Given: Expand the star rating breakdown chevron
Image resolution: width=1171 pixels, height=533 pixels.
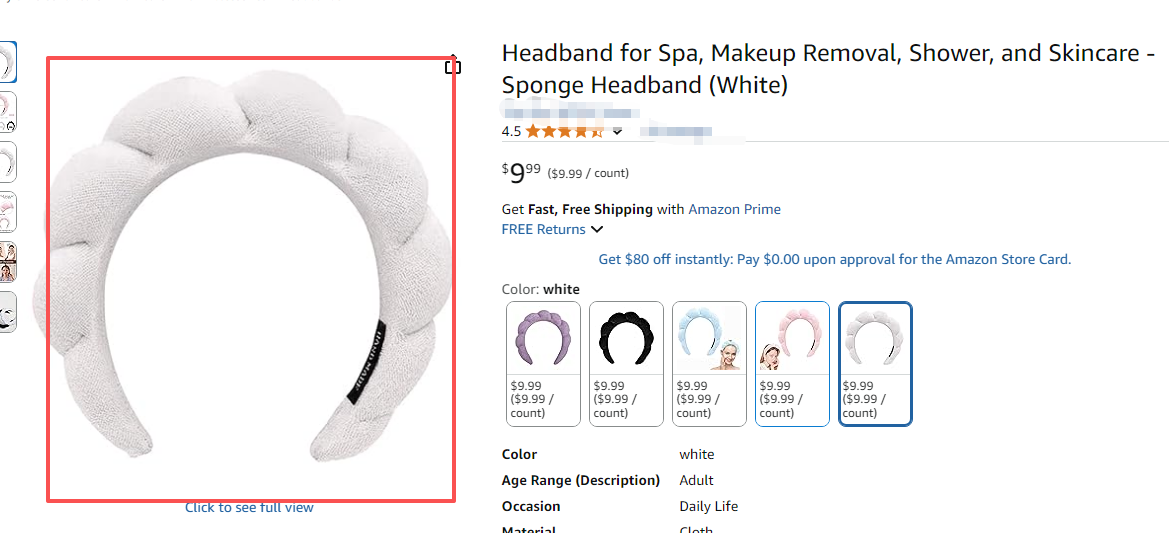Looking at the screenshot, I should click(x=618, y=131).
